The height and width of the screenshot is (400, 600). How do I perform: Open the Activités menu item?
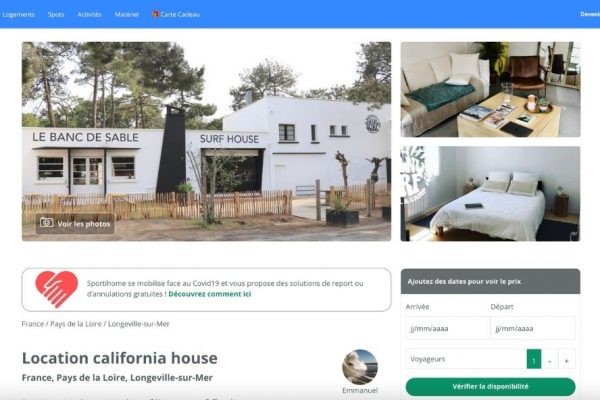point(89,15)
